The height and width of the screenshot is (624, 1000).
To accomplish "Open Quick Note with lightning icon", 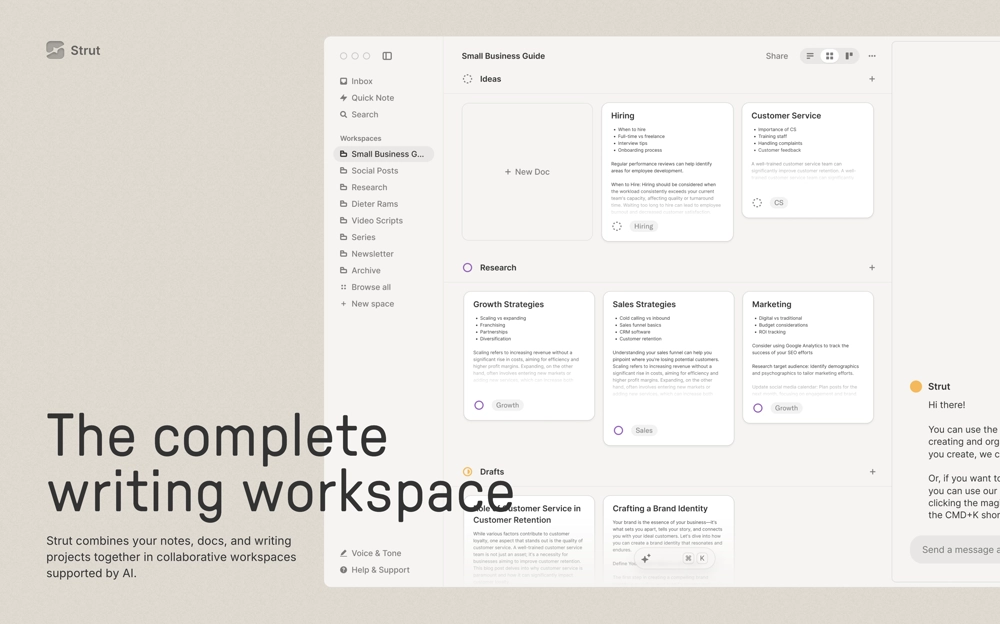I will tap(367, 98).
